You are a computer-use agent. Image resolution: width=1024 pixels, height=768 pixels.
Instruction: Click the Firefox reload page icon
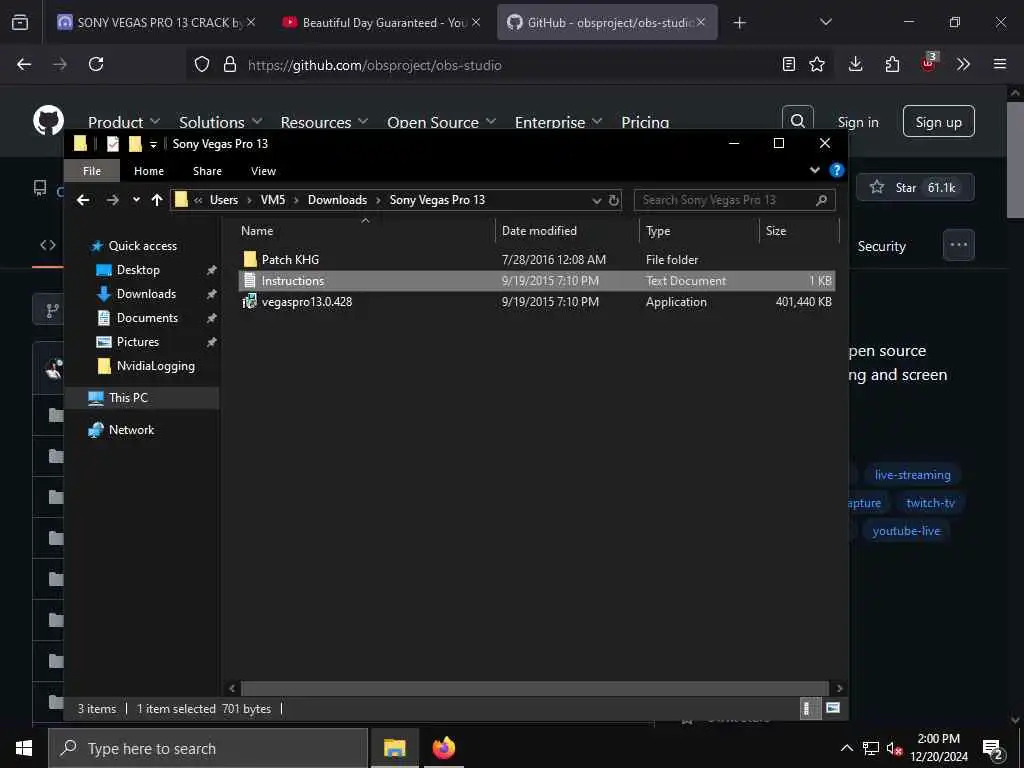click(96, 64)
